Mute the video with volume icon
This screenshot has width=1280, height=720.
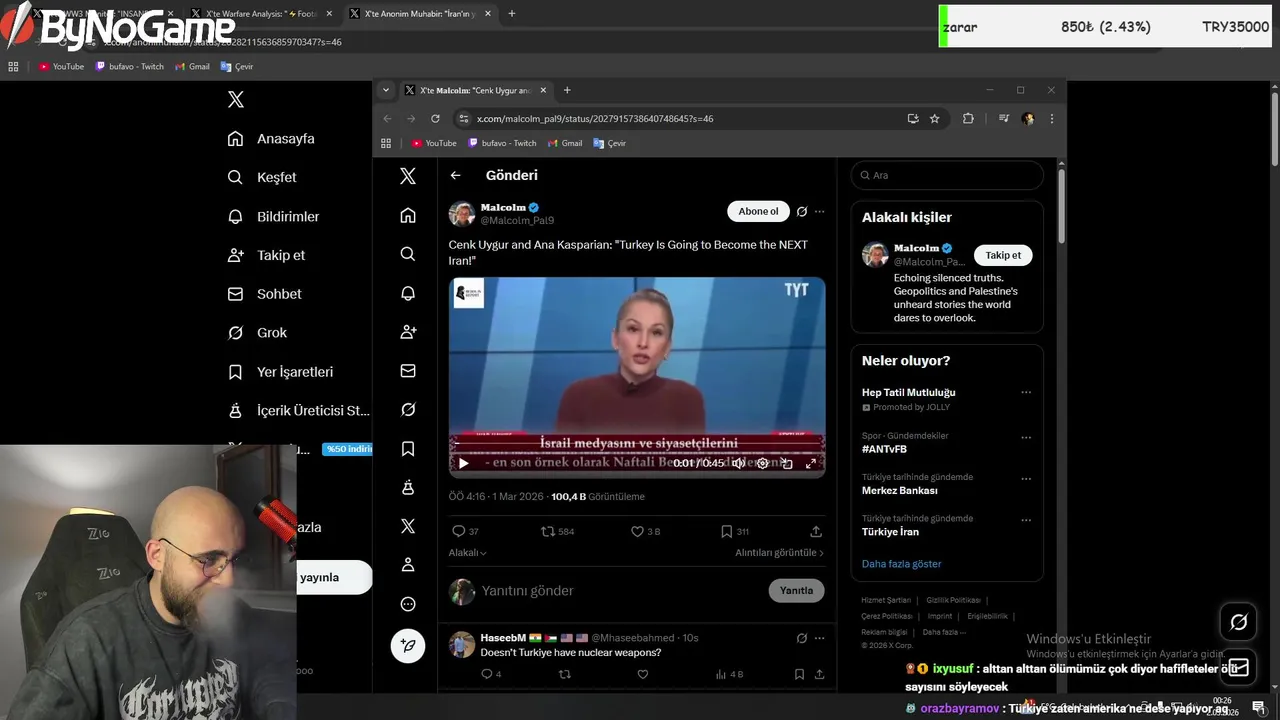click(738, 463)
